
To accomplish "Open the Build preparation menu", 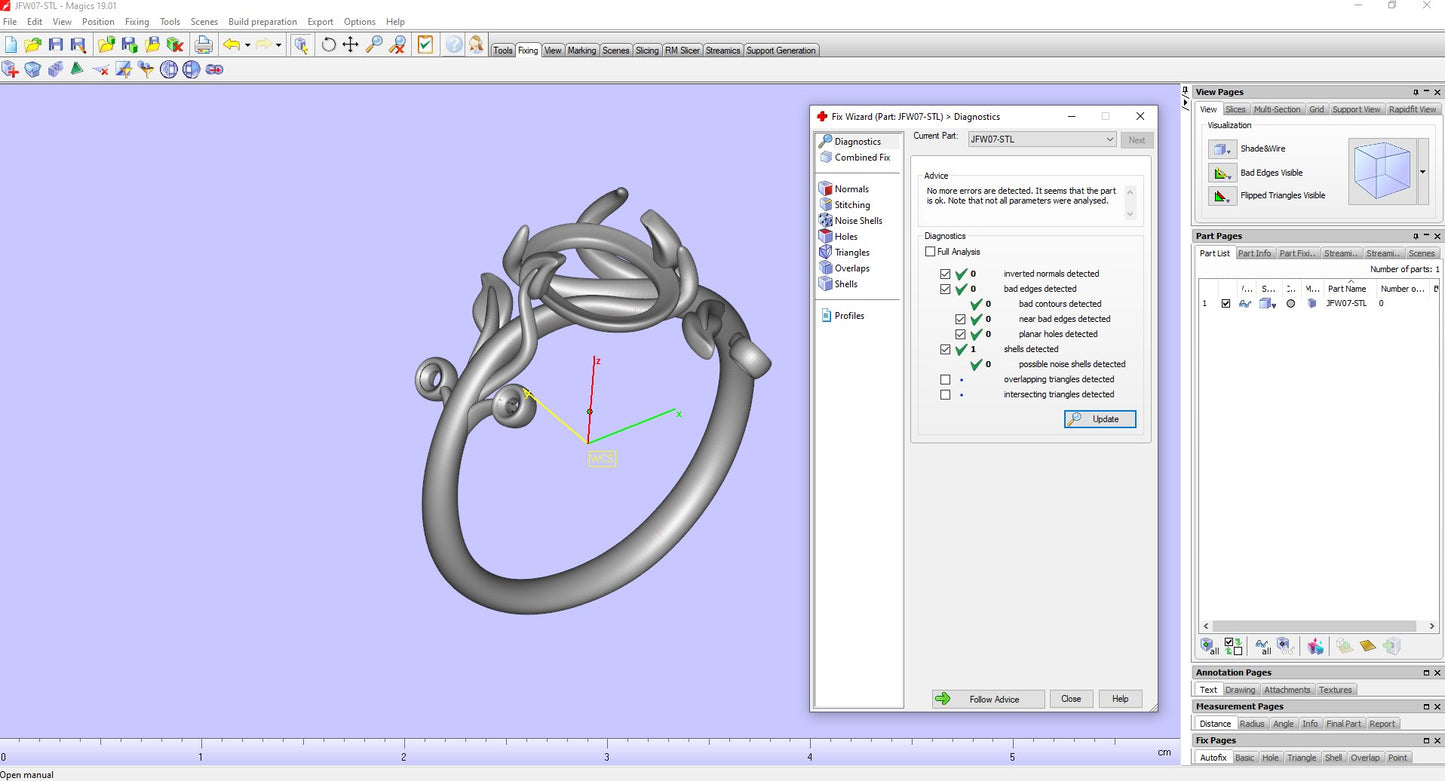I will click(x=262, y=21).
